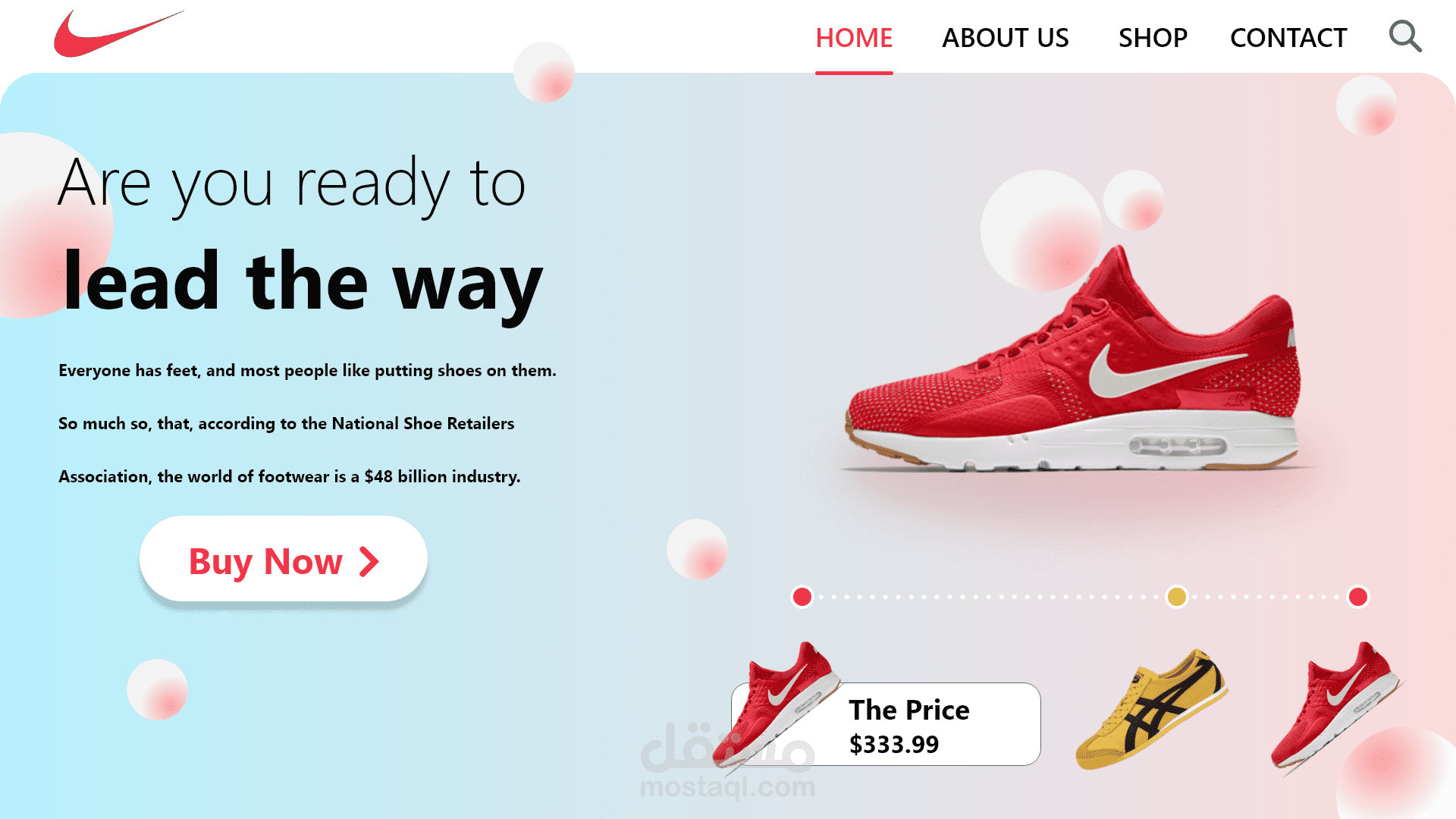This screenshot has width=1456, height=819.
Task: Click the mostaql.com watermark text
Action: pyautogui.click(x=727, y=787)
